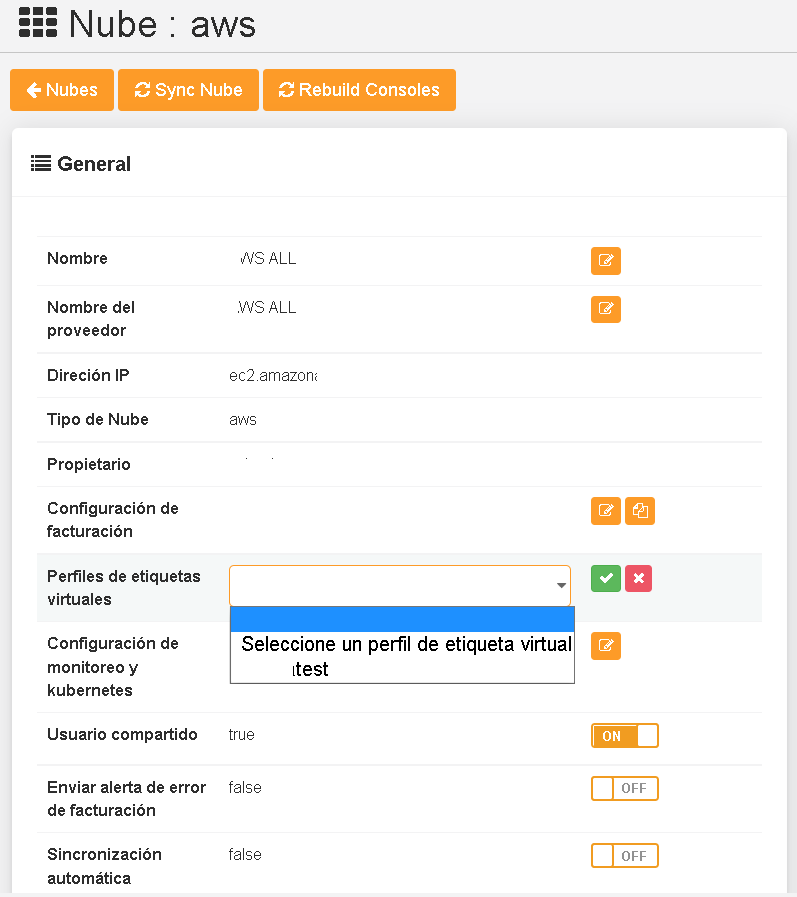This screenshot has height=897, width=797.
Task: Click the 'Propietario' label
Action: pyautogui.click(x=89, y=465)
